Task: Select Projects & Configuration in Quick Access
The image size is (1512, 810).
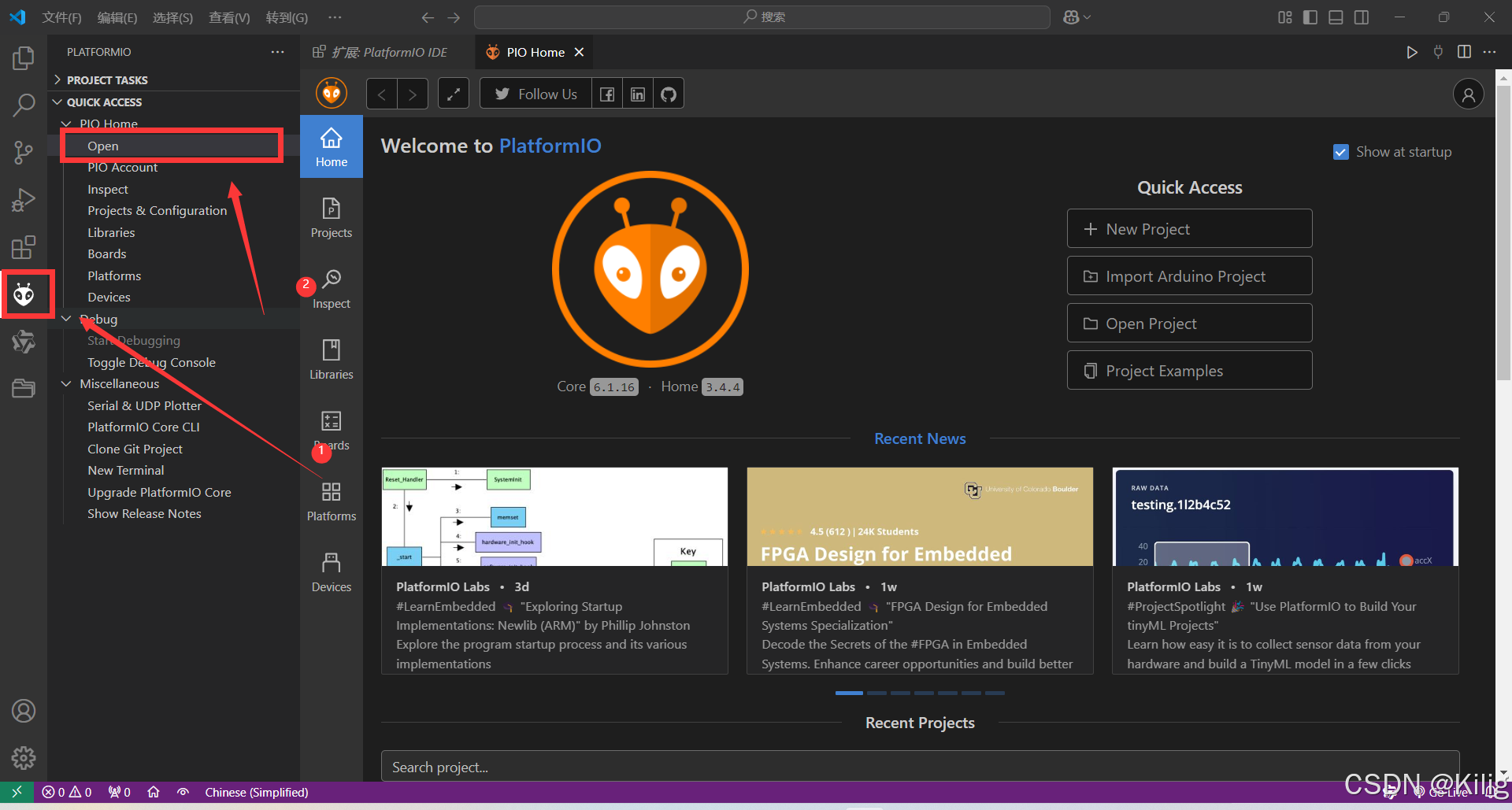Action: pyautogui.click(x=157, y=211)
